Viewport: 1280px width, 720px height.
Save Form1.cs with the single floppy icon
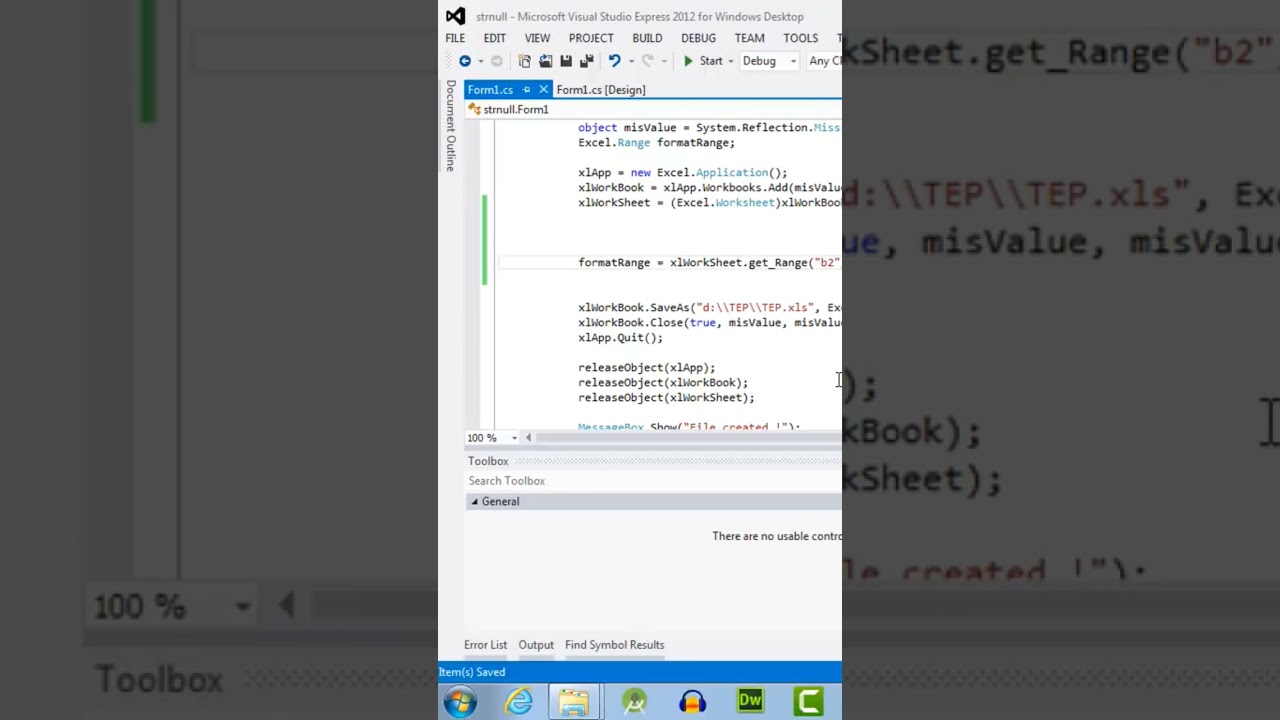coord(566,61)
